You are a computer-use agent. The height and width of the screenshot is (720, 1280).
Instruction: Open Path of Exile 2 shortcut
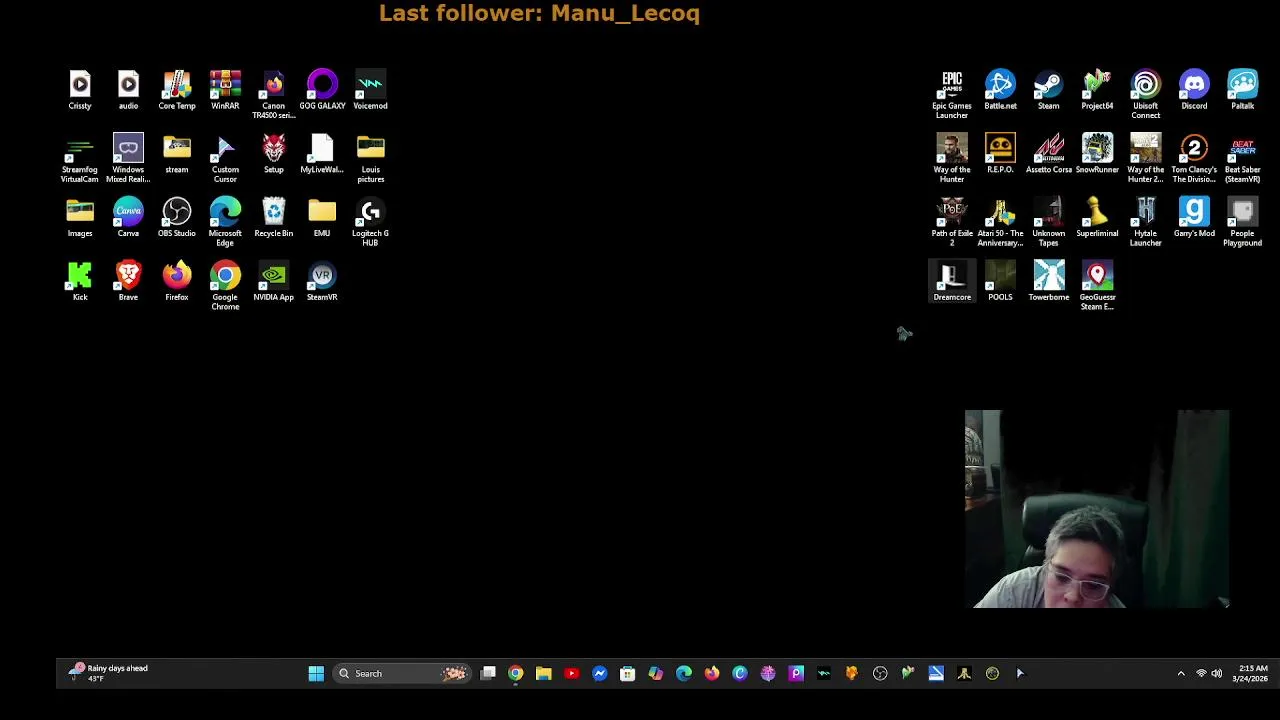pyautogui.click(x=952, y=222)
